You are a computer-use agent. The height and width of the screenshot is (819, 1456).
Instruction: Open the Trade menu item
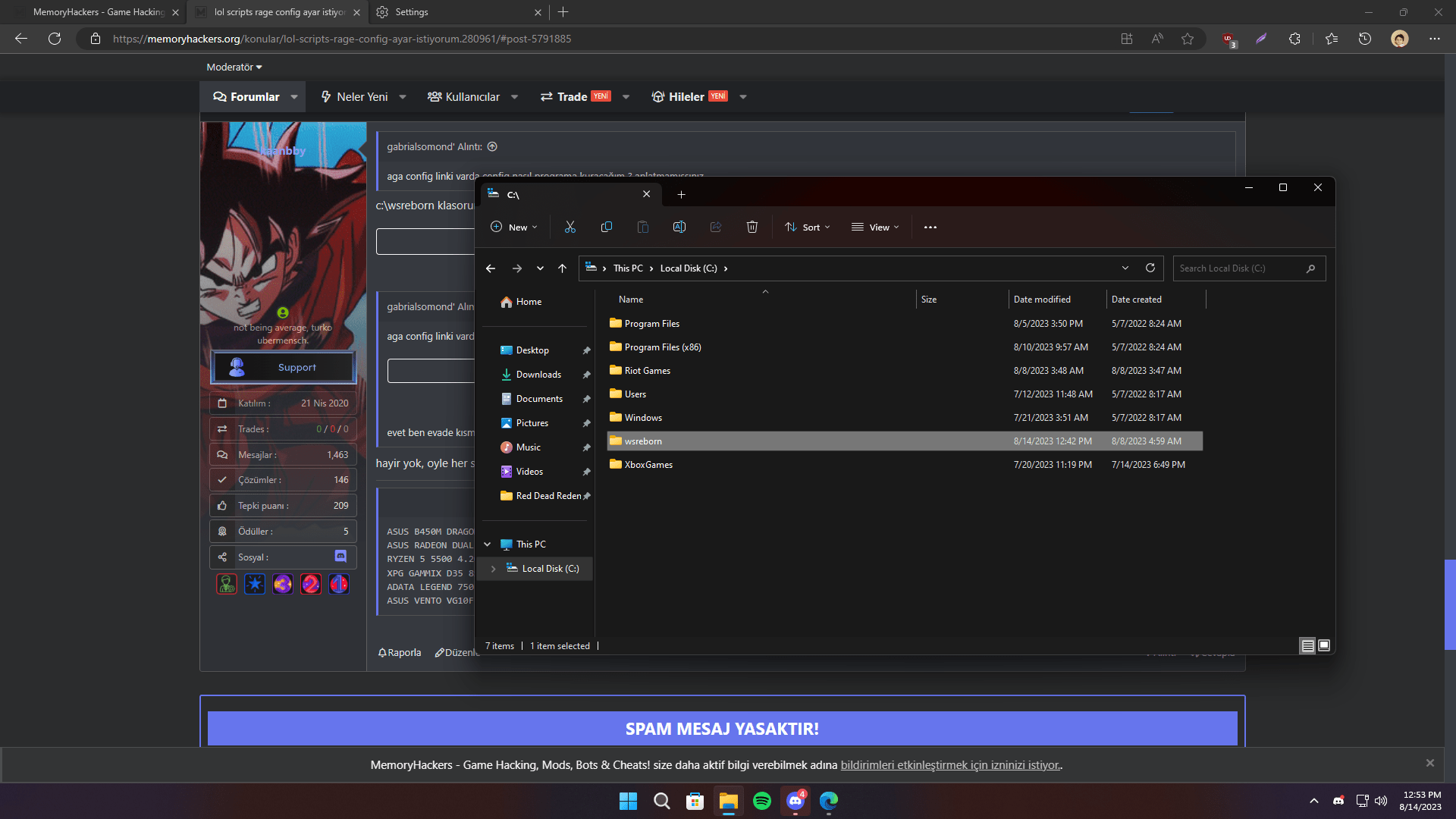(575, 97)
